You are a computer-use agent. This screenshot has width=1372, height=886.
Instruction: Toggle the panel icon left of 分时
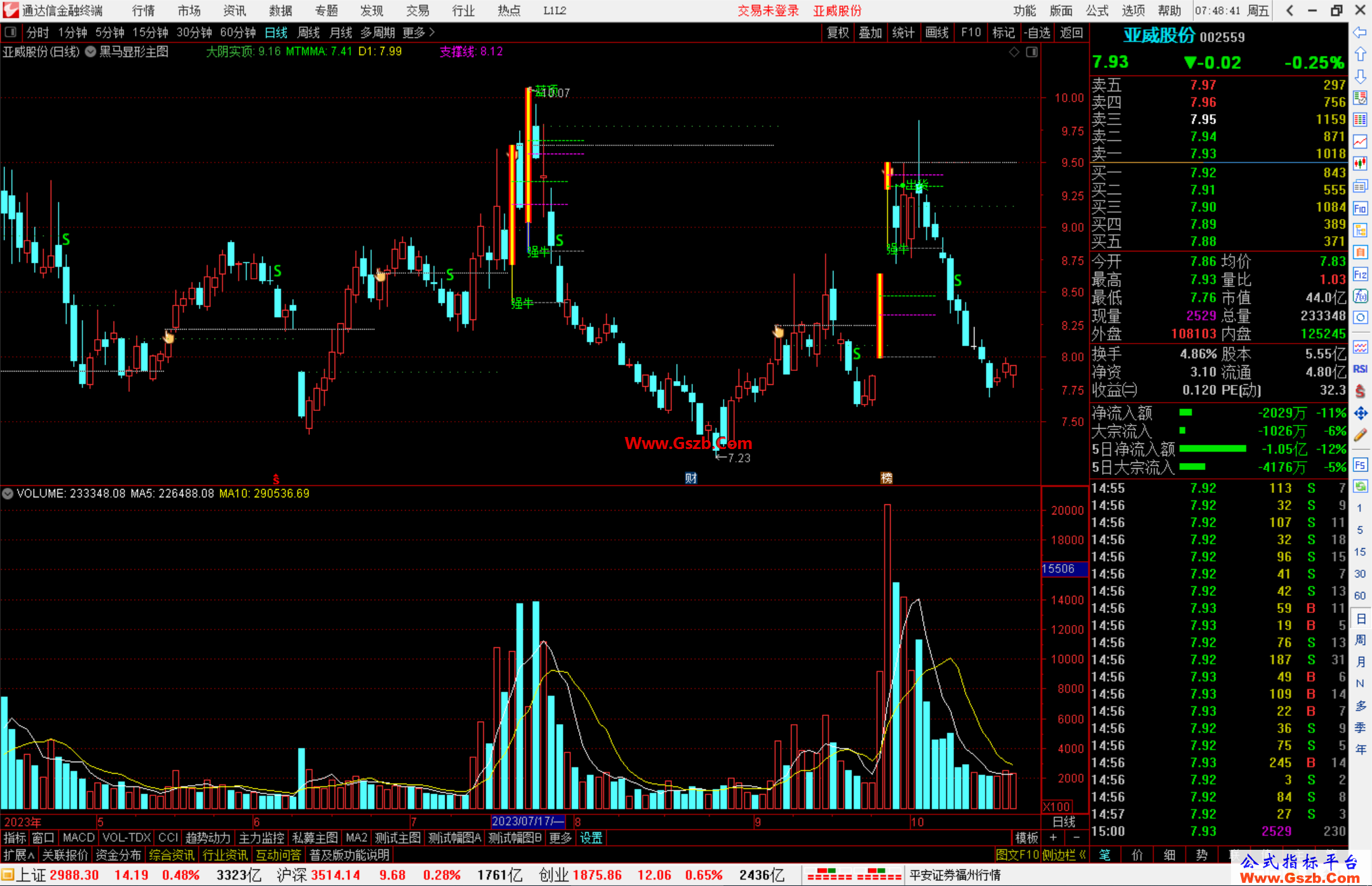click(x=10, y=32)
